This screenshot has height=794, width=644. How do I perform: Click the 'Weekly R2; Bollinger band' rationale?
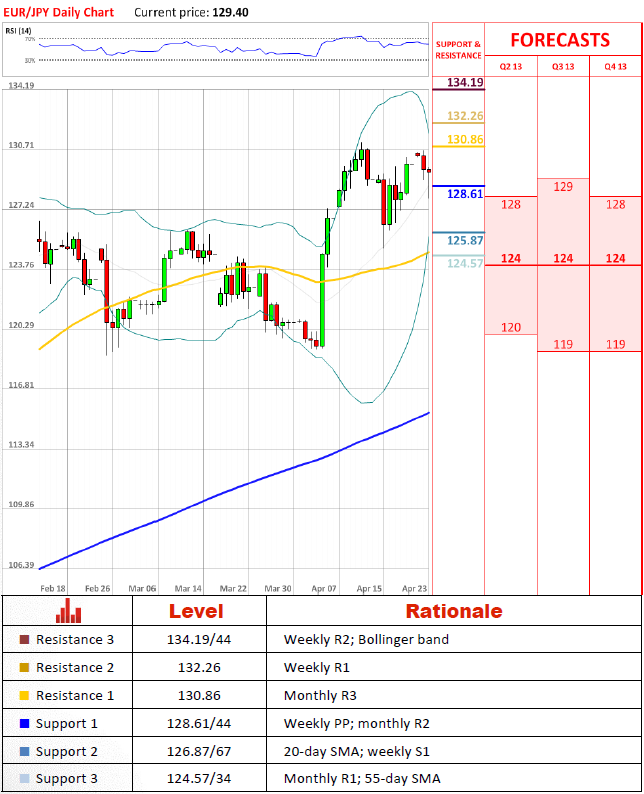(x=366, y=640)
